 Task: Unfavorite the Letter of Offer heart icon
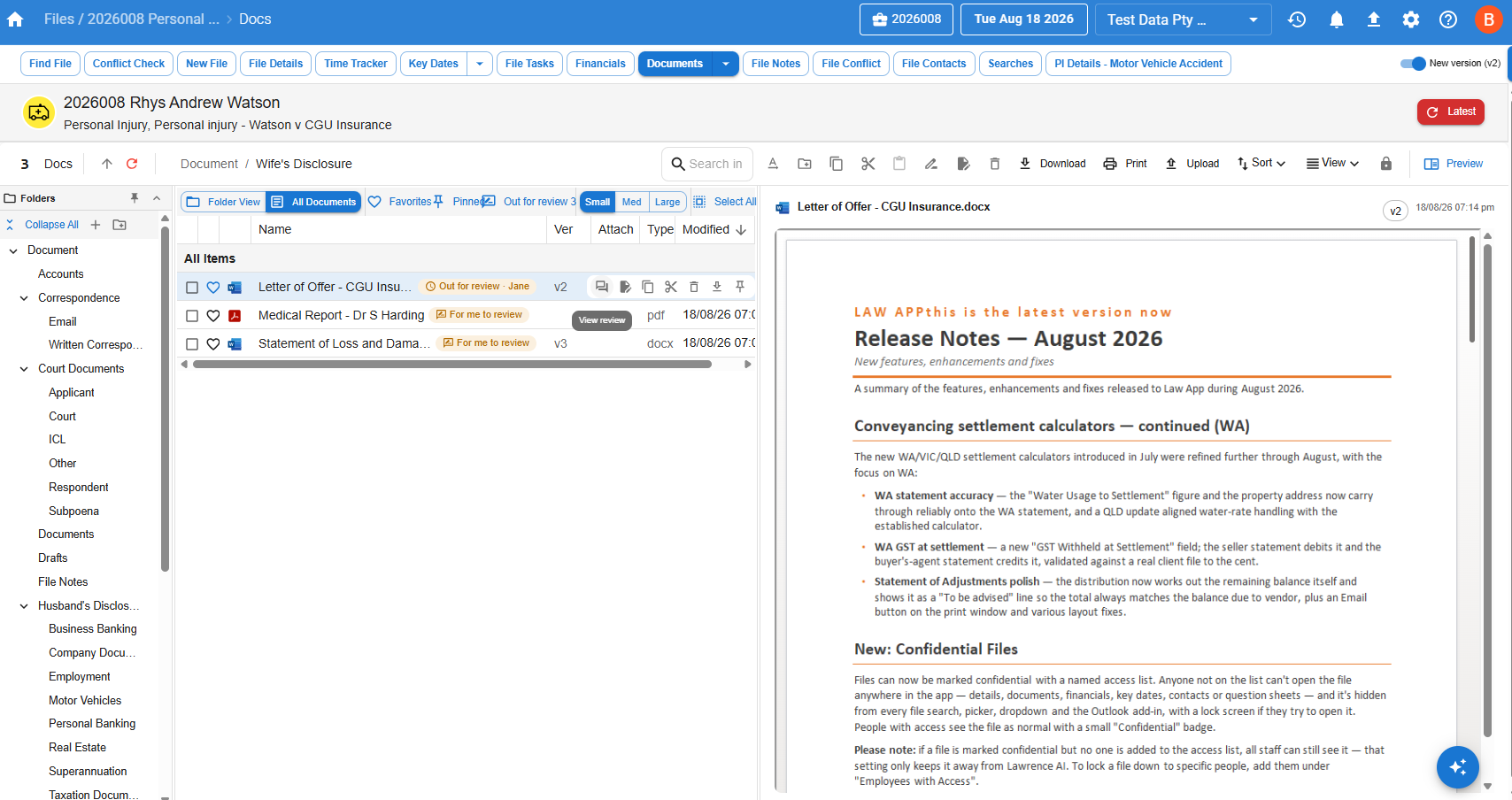[213, 288]
